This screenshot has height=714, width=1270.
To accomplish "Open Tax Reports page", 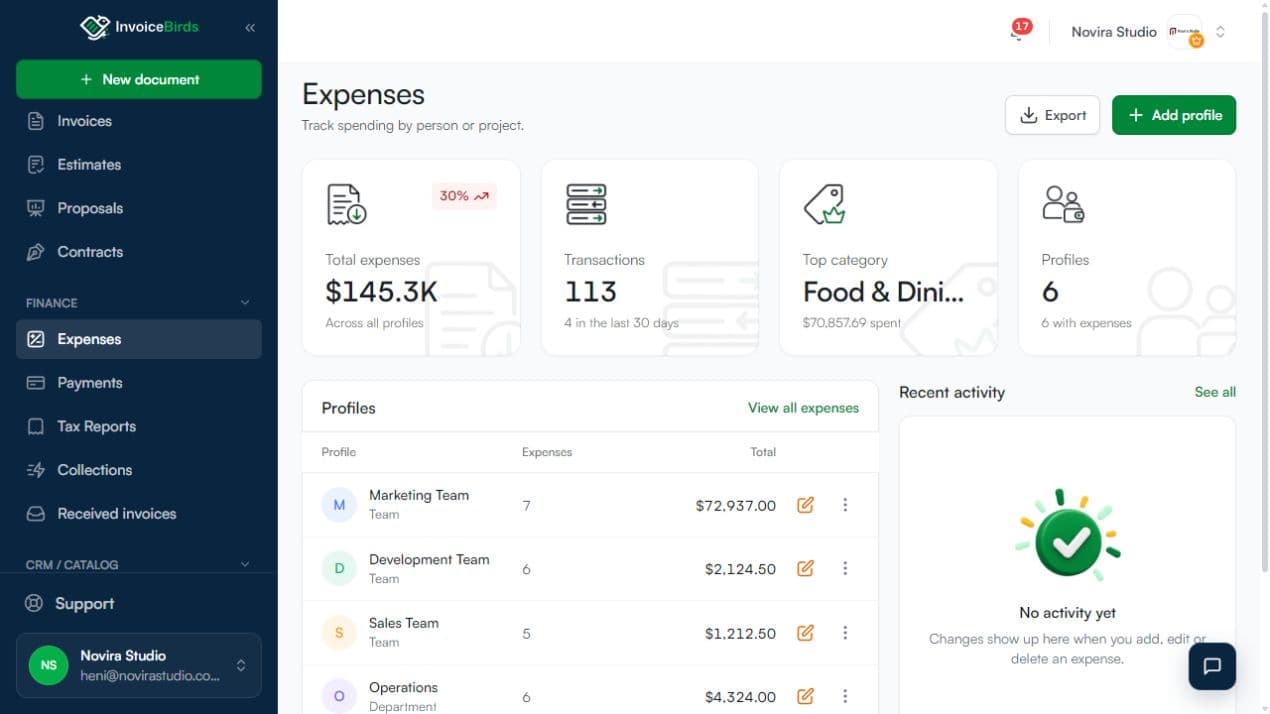I will (x=139, y=426).
